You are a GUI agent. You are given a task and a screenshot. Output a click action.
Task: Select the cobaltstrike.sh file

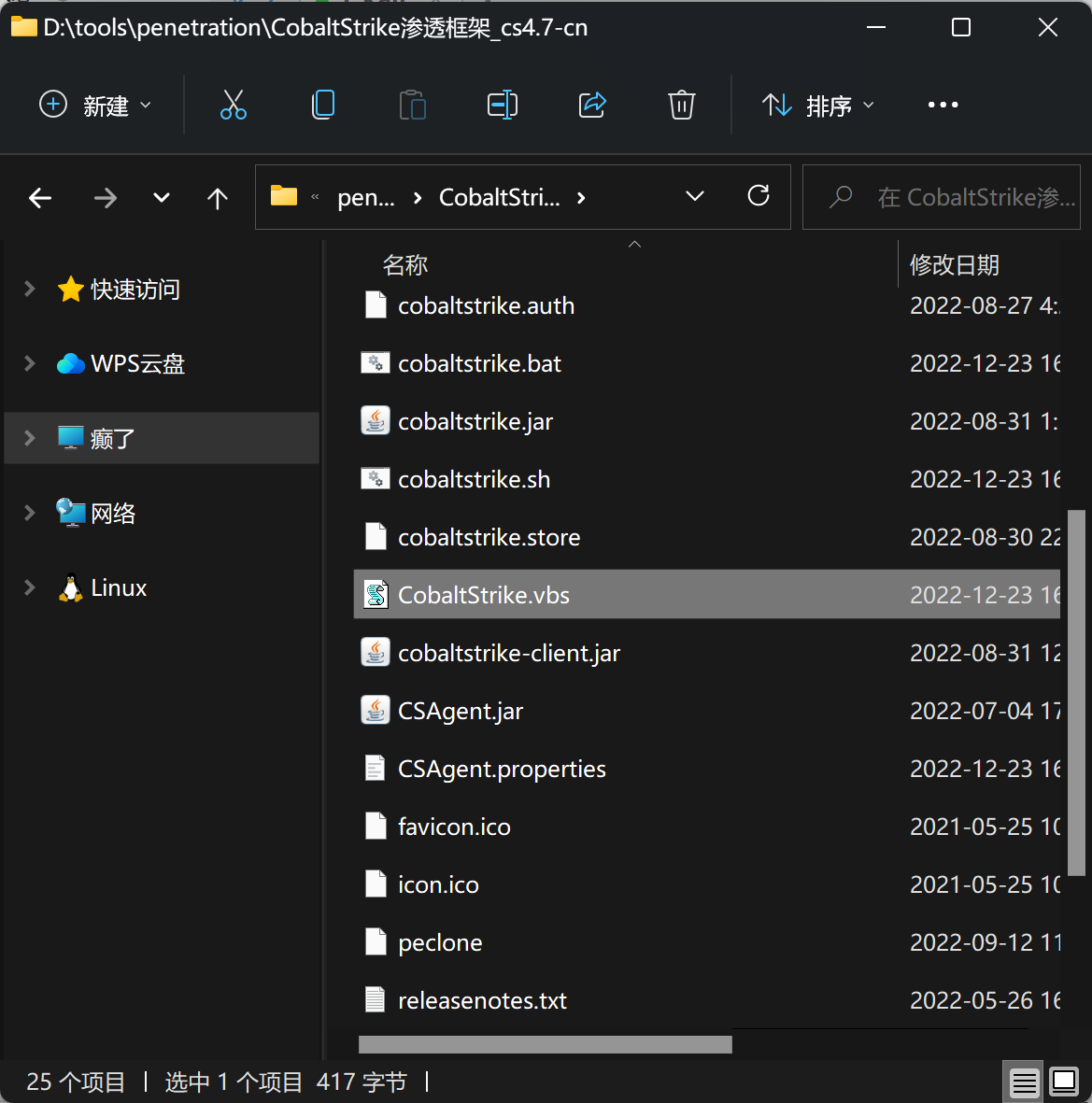[x=475, y=479]
